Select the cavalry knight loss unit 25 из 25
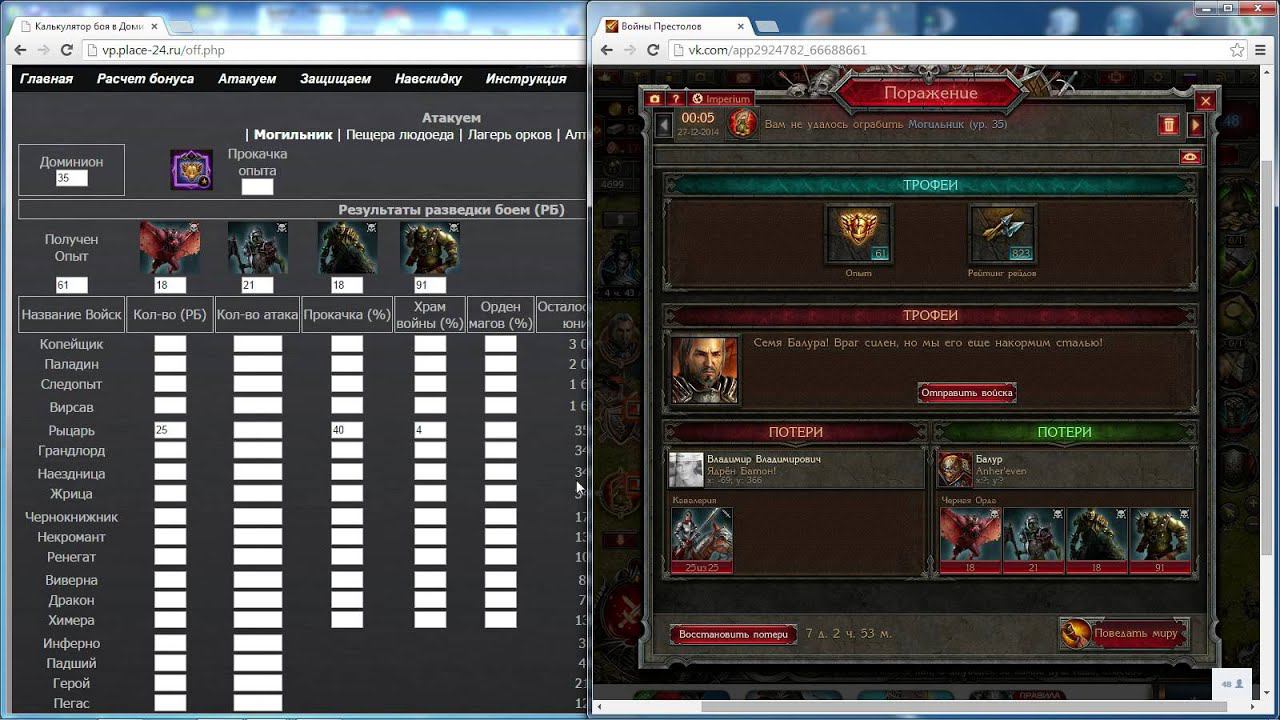The width and height of the screenshot is (1280, 720). pos(702,540)
